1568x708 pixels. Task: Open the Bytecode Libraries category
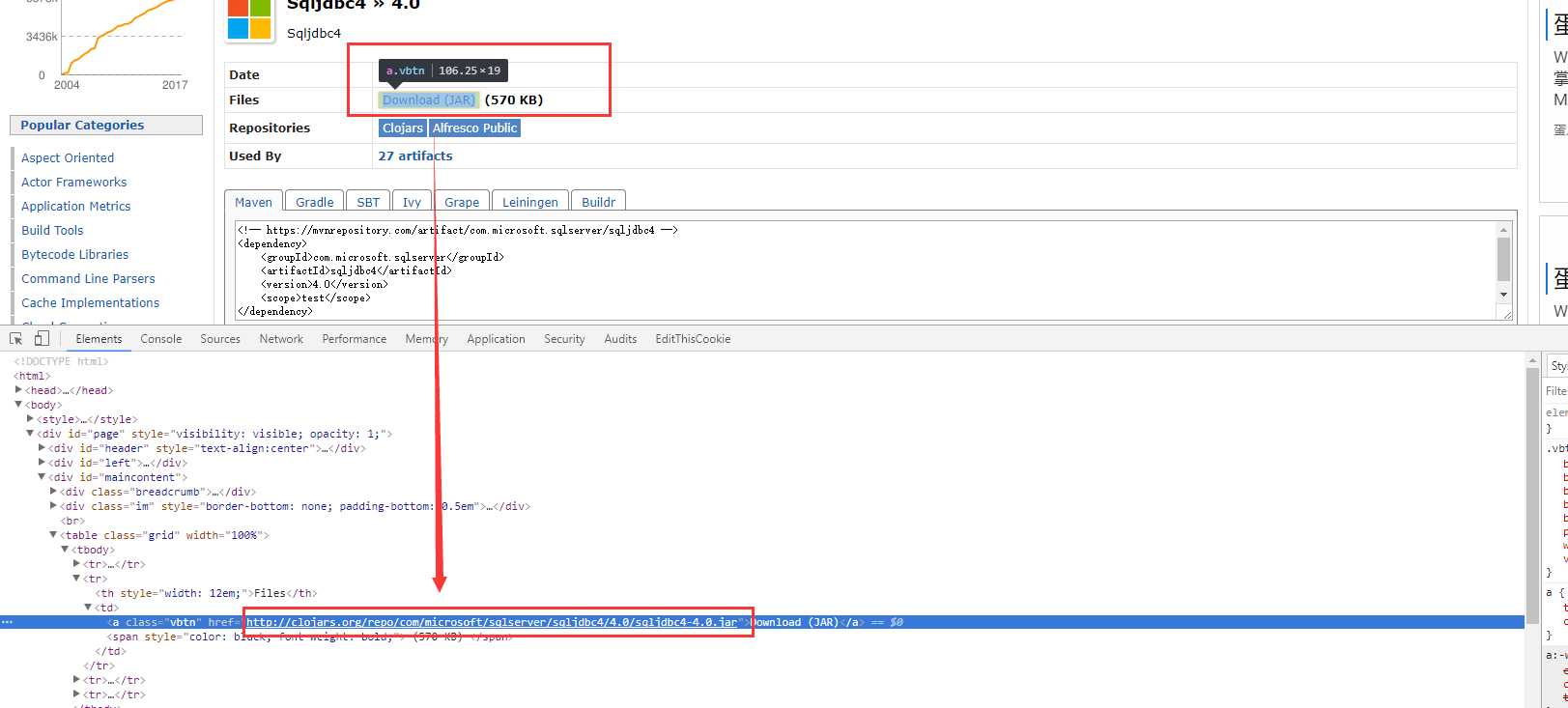tap(75, 254)
